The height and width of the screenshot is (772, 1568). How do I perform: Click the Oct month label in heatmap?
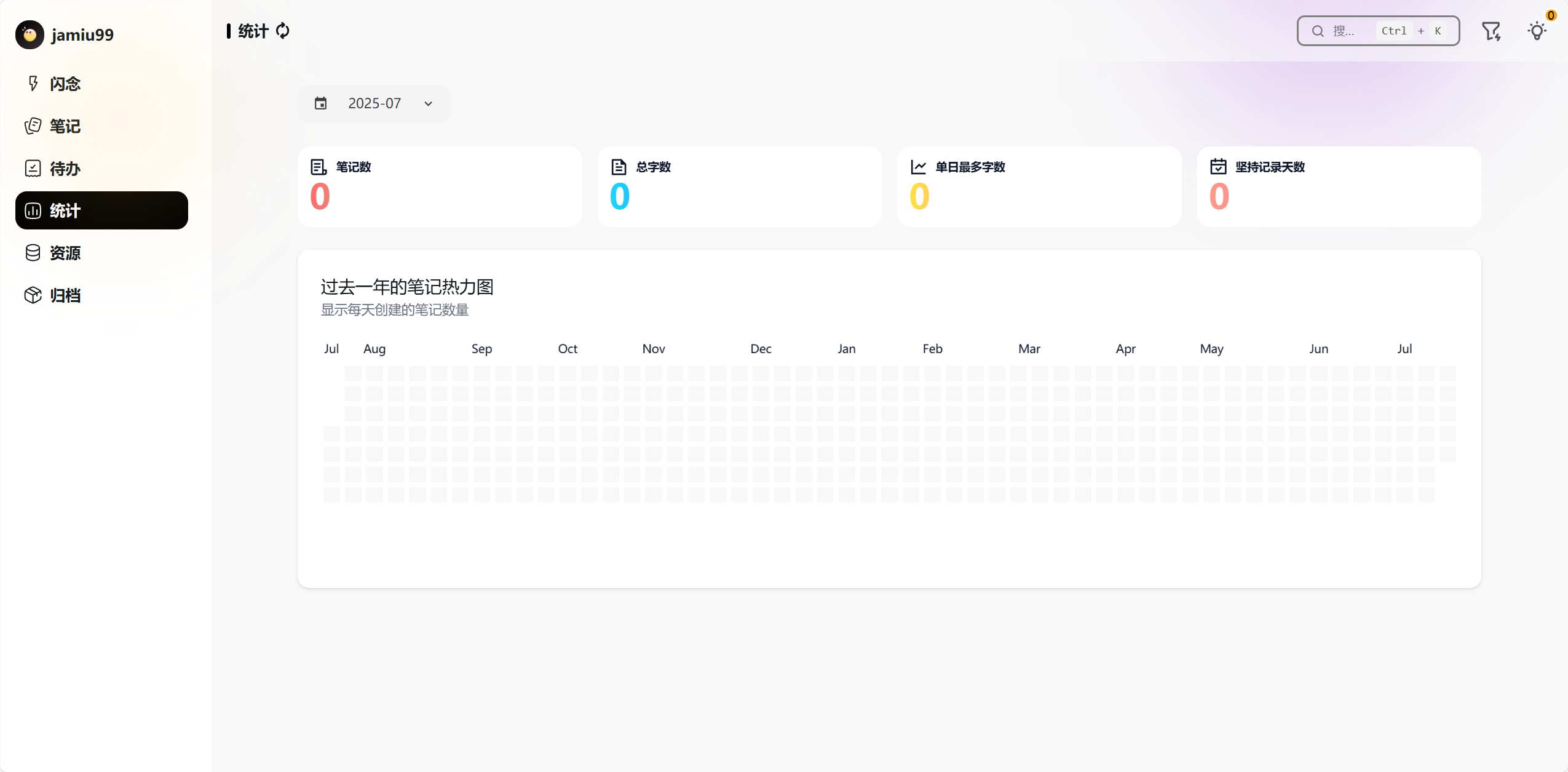coord(568,349)
